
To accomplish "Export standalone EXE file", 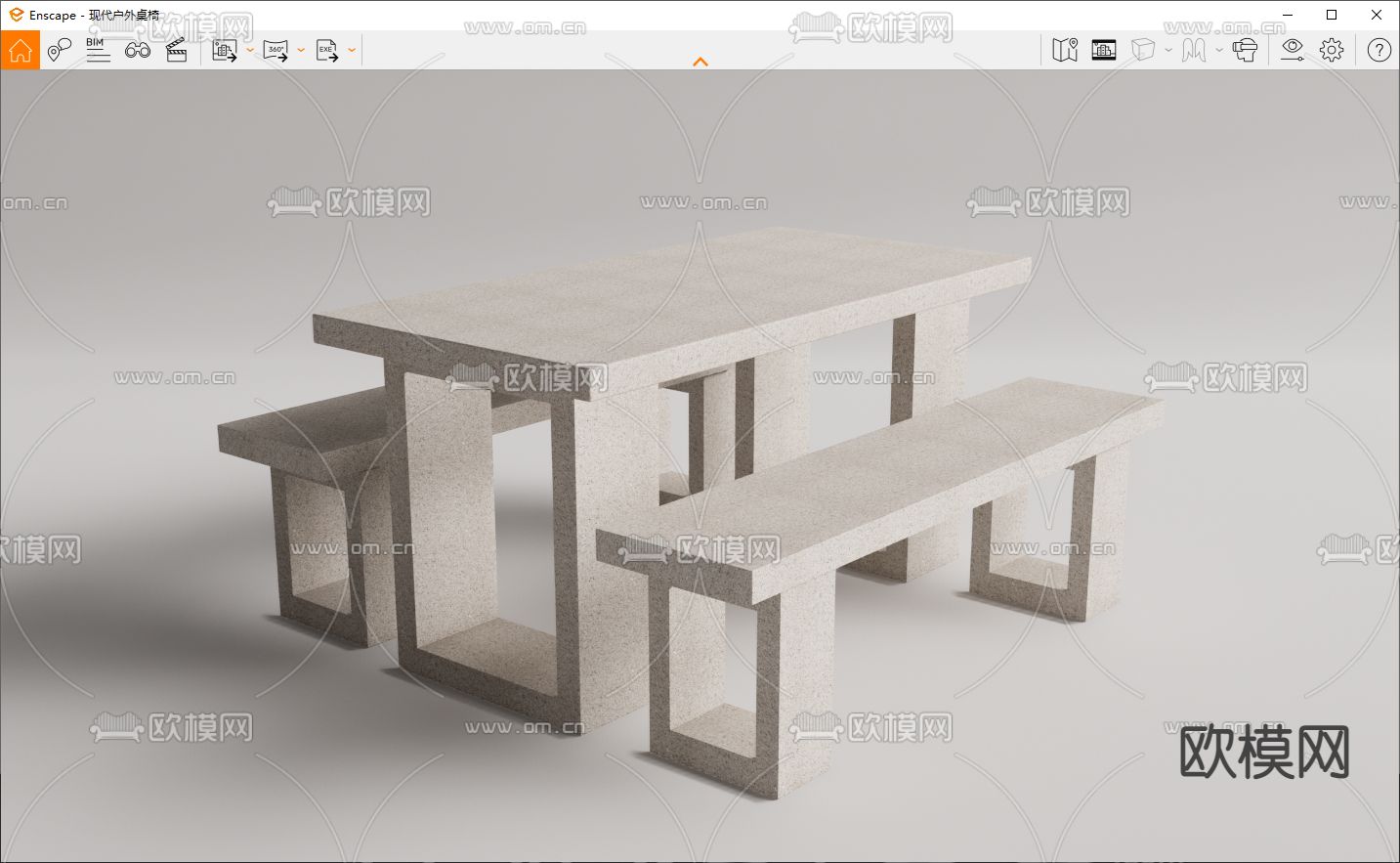I will pos(327,50).
